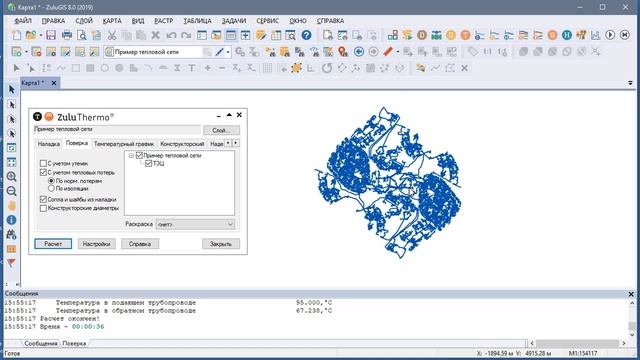Image resolution: width=640 pixels, height=360 pixels.
Task: Open the ФАЙЛ menu
Action: [x=23, y=21]
